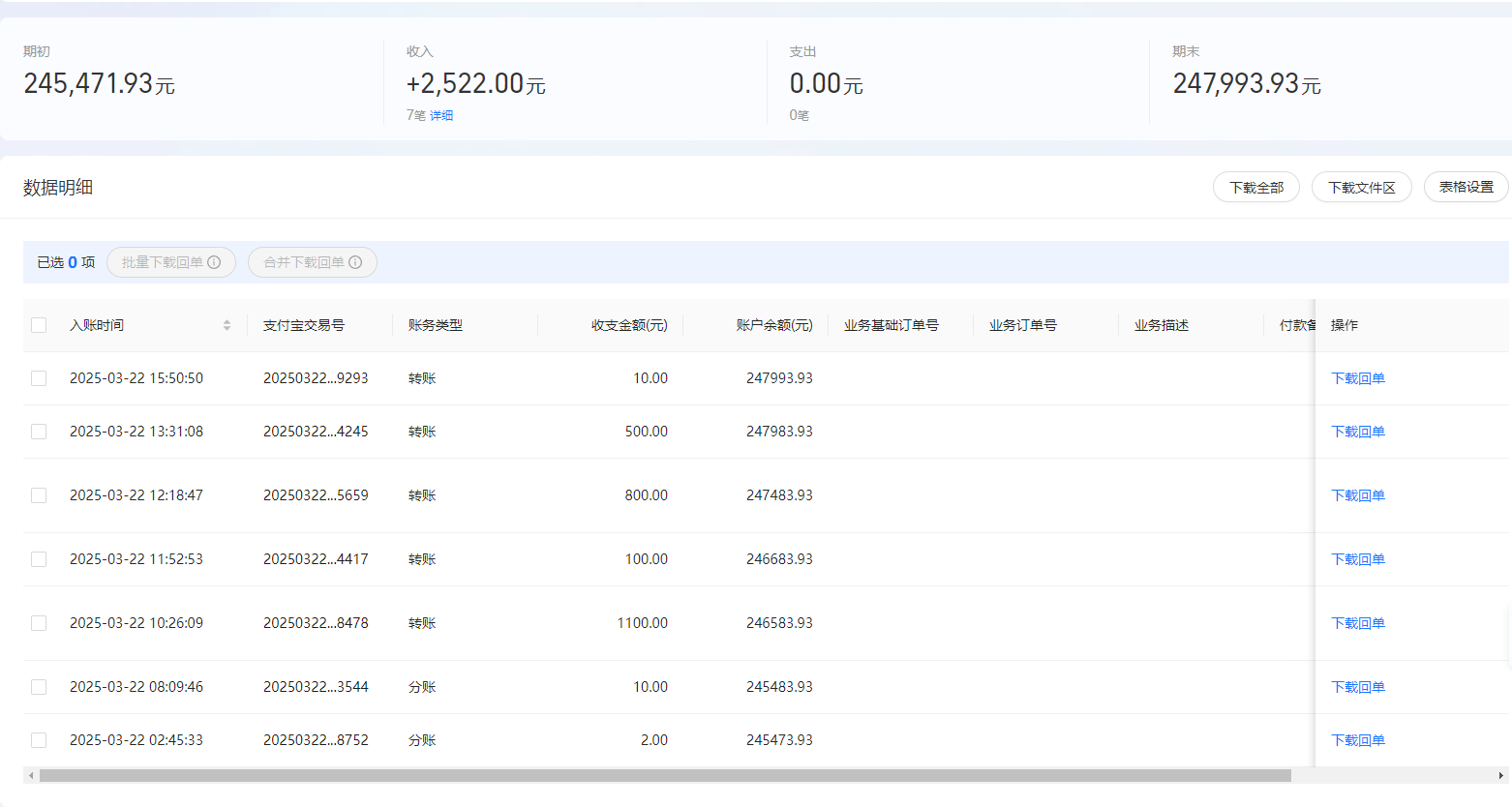The height and width of the screenshot is (807, 1512).
Task: Click the balance 247993.93 cell
Action: (779, 378)
